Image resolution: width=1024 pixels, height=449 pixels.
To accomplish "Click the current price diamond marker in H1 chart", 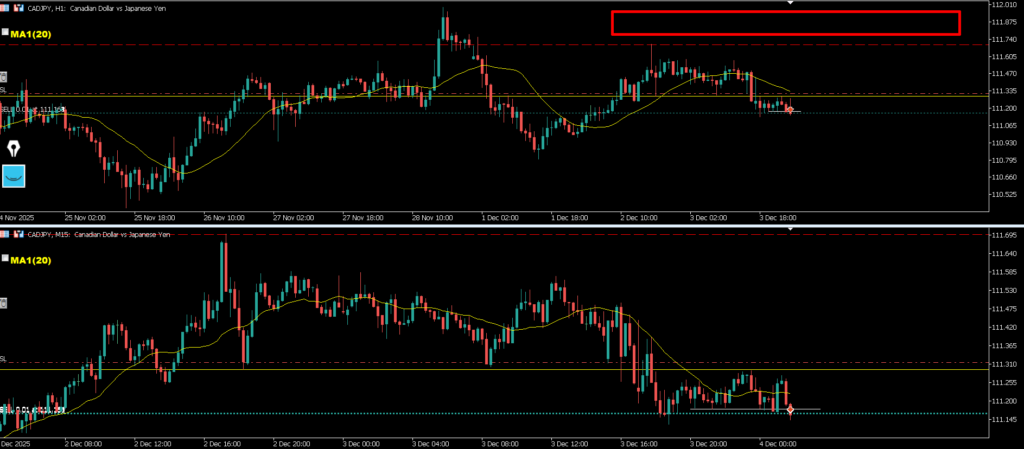I will 790,110.
